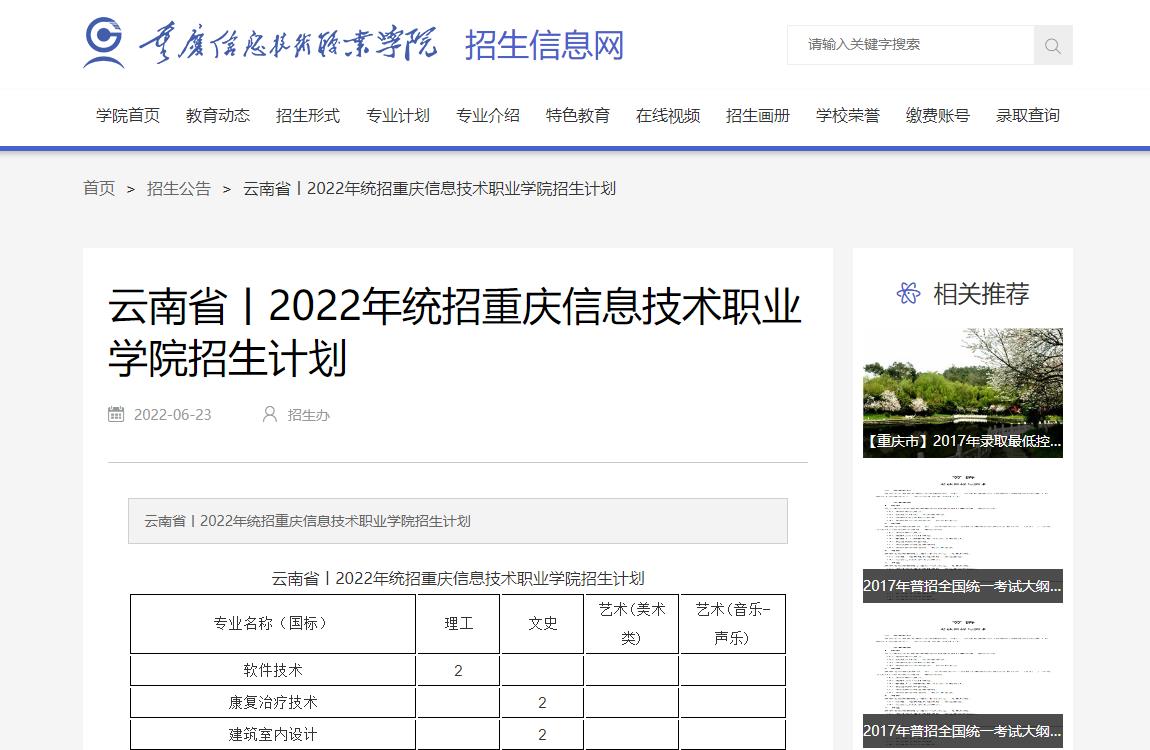Click the 首页 breadcrumb link

tap(99, 188)
